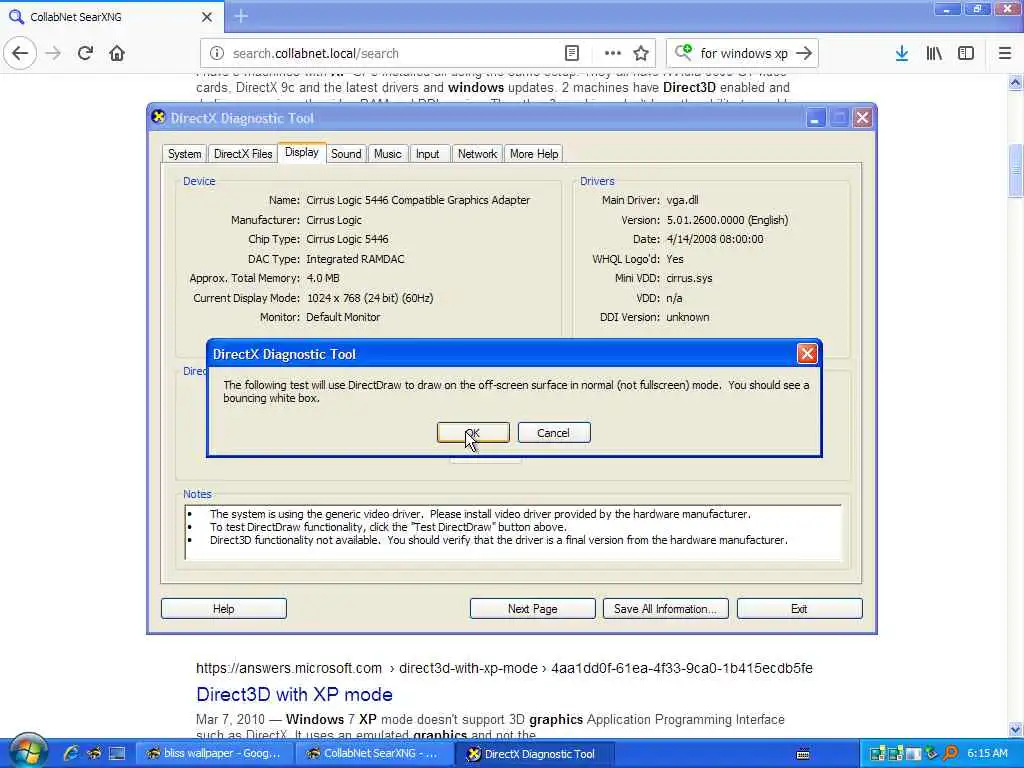This screenshot has height=768, width=1024.
Task: Click the 'Cirrus Logic 5446 Compatible Graphics Adapter' name
Action: pos(418,200)
